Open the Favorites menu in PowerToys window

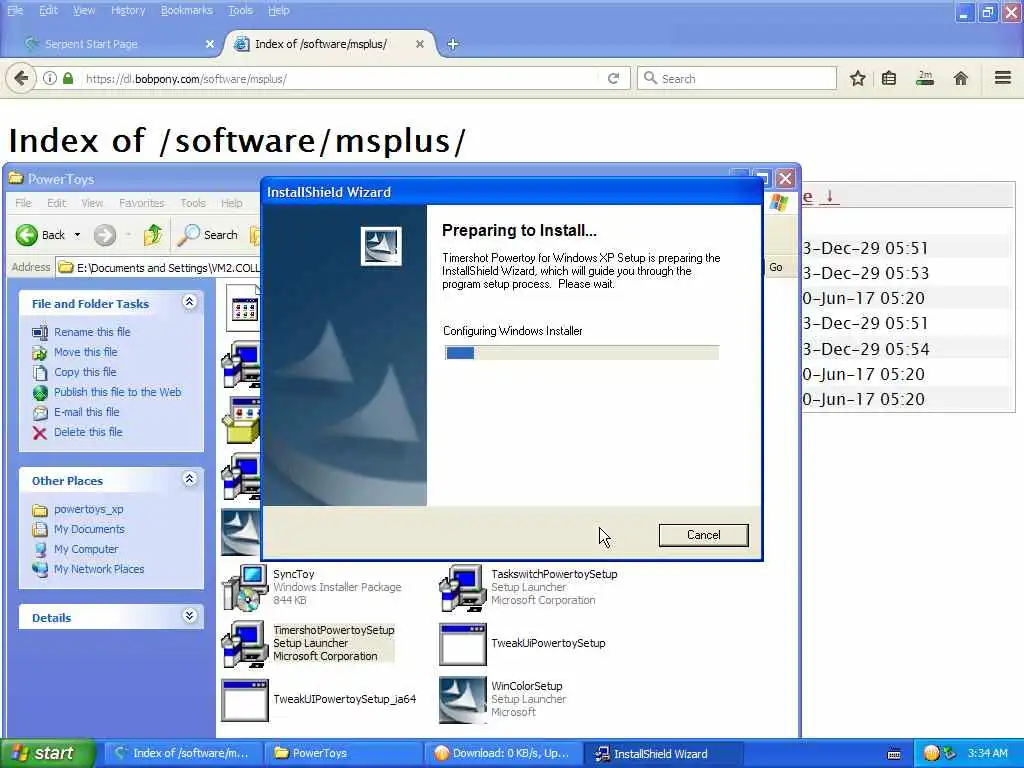point(142,203)
